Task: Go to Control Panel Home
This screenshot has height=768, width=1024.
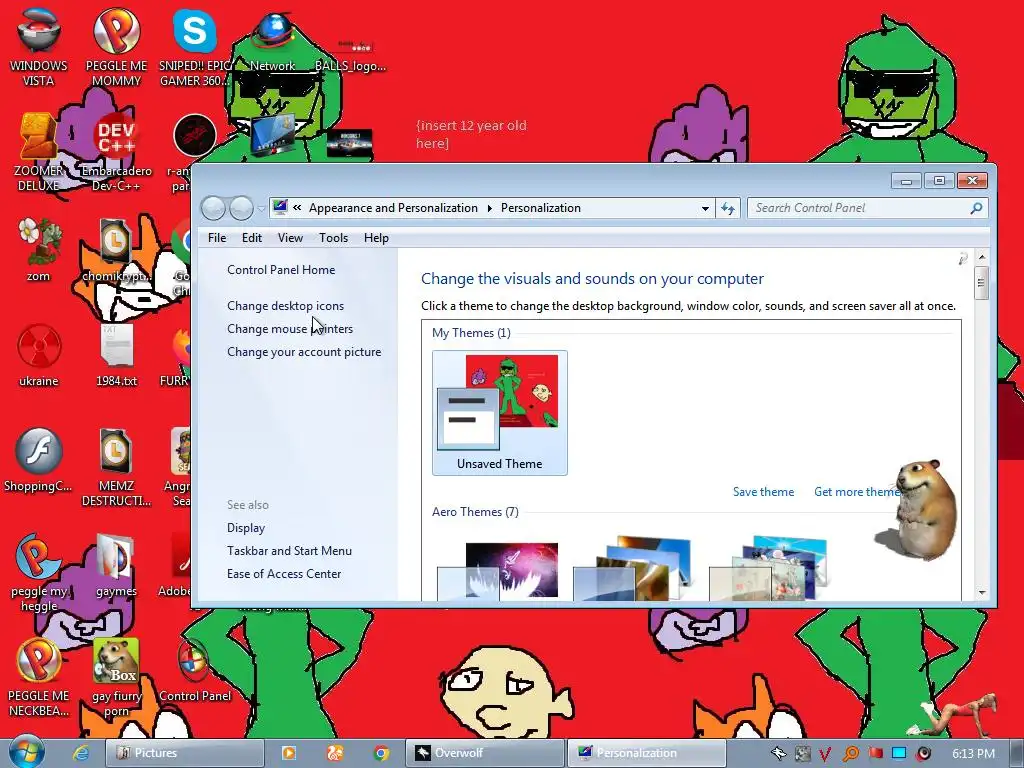Action: click(x=281, y=270)
